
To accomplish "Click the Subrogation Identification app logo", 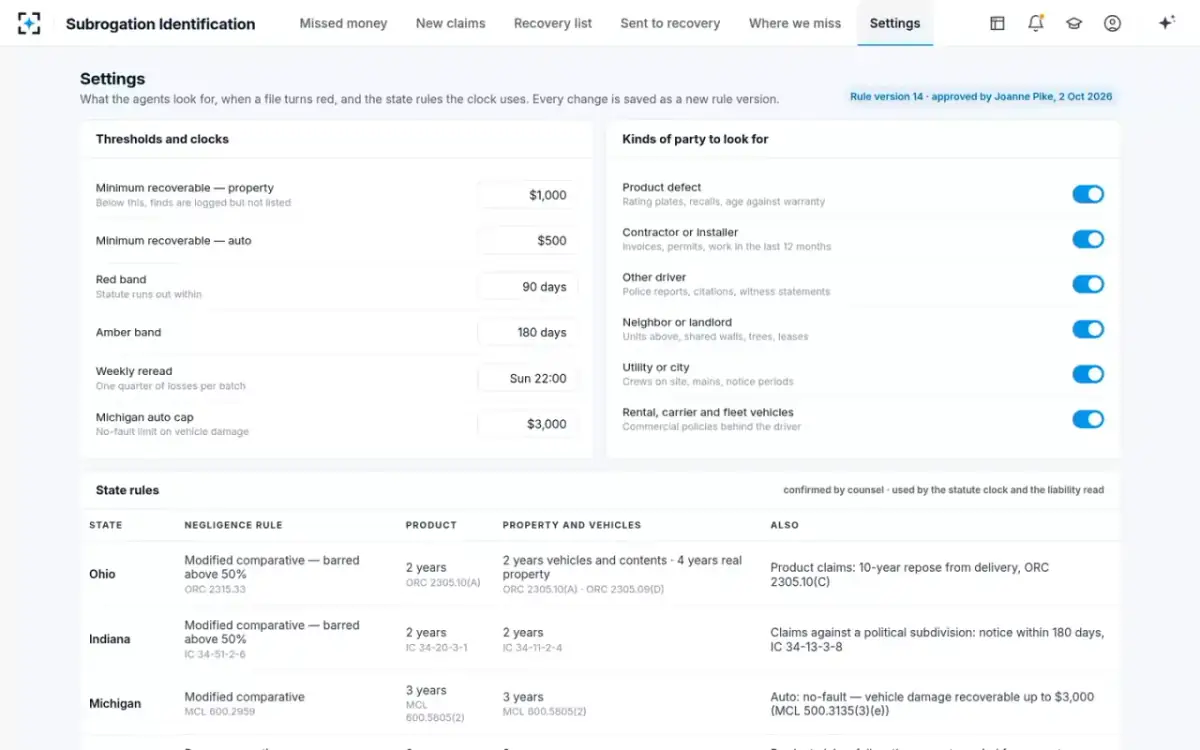I will click(x=29, y=23).
